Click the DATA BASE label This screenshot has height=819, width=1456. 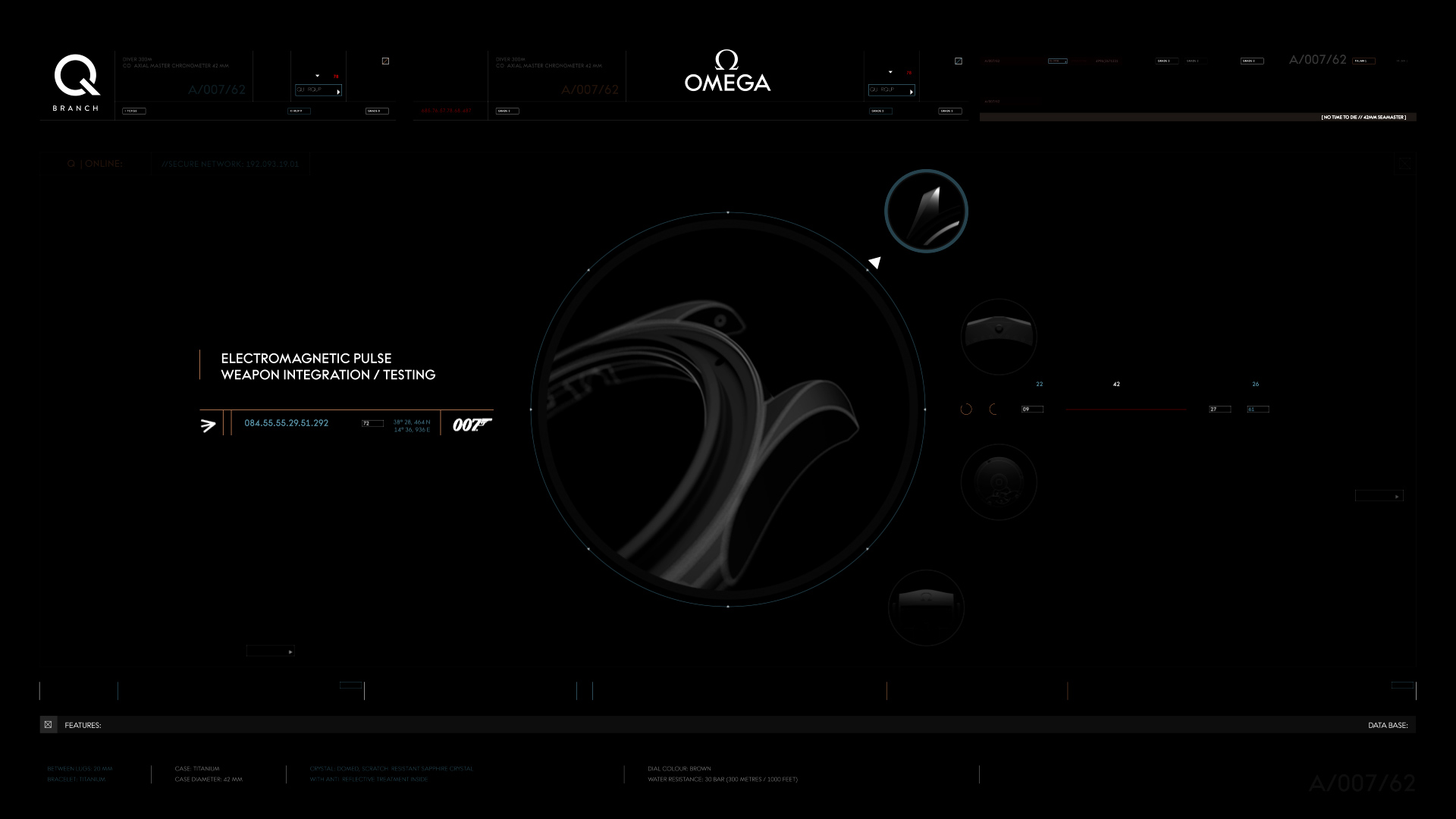(x=1388, y=726)
